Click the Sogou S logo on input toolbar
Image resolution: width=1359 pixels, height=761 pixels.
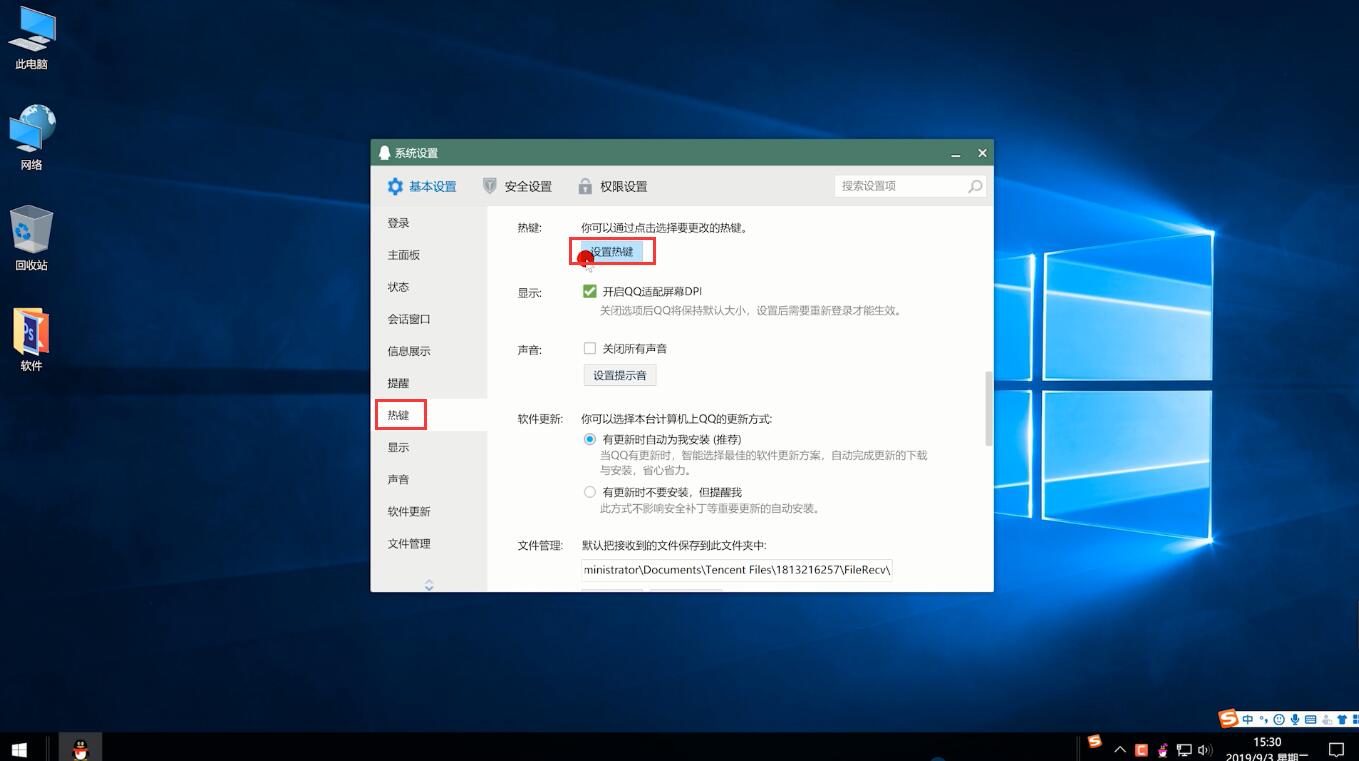(1229, 719)
